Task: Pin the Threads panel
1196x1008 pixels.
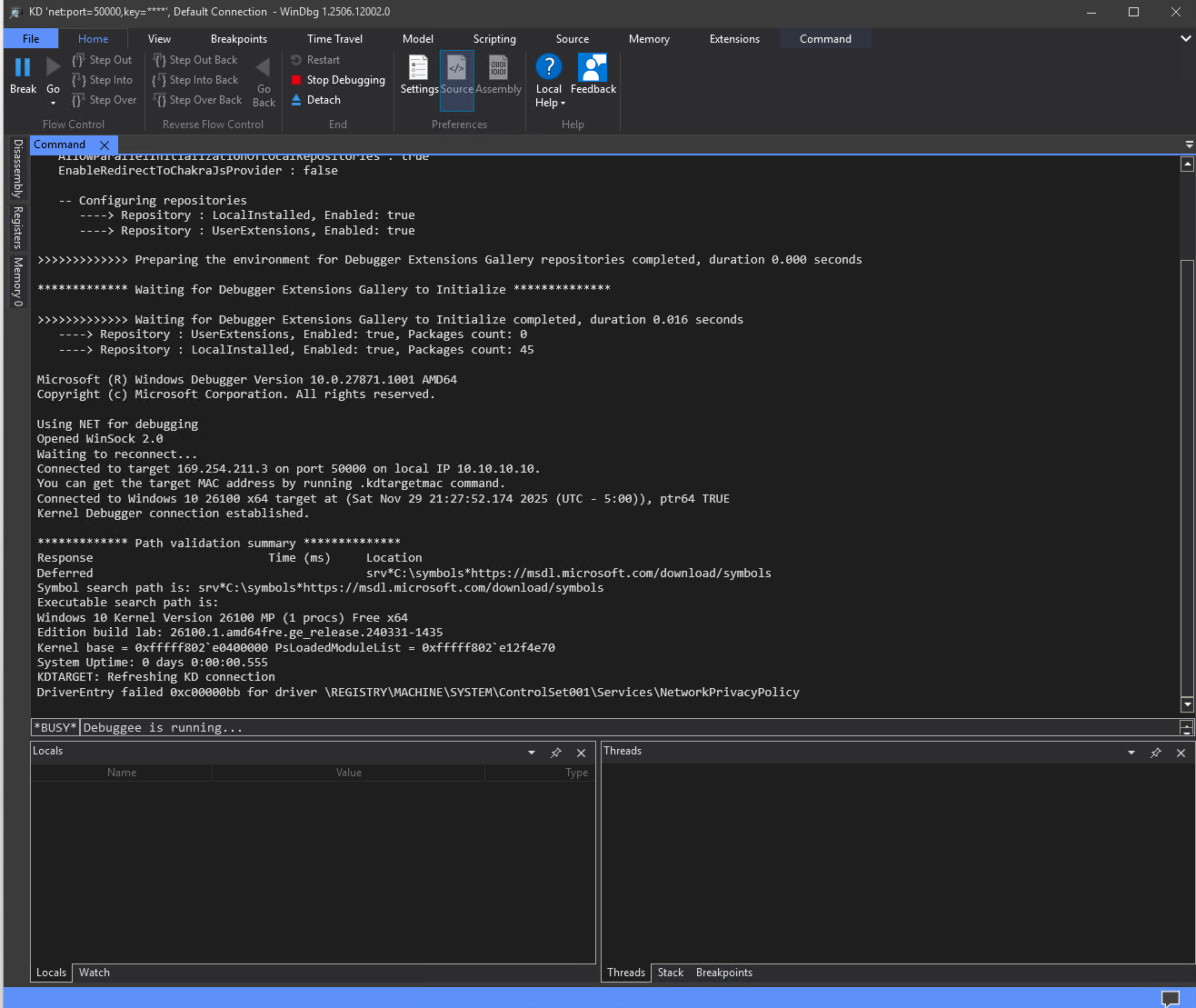Action: click(x=1155, y=753)
